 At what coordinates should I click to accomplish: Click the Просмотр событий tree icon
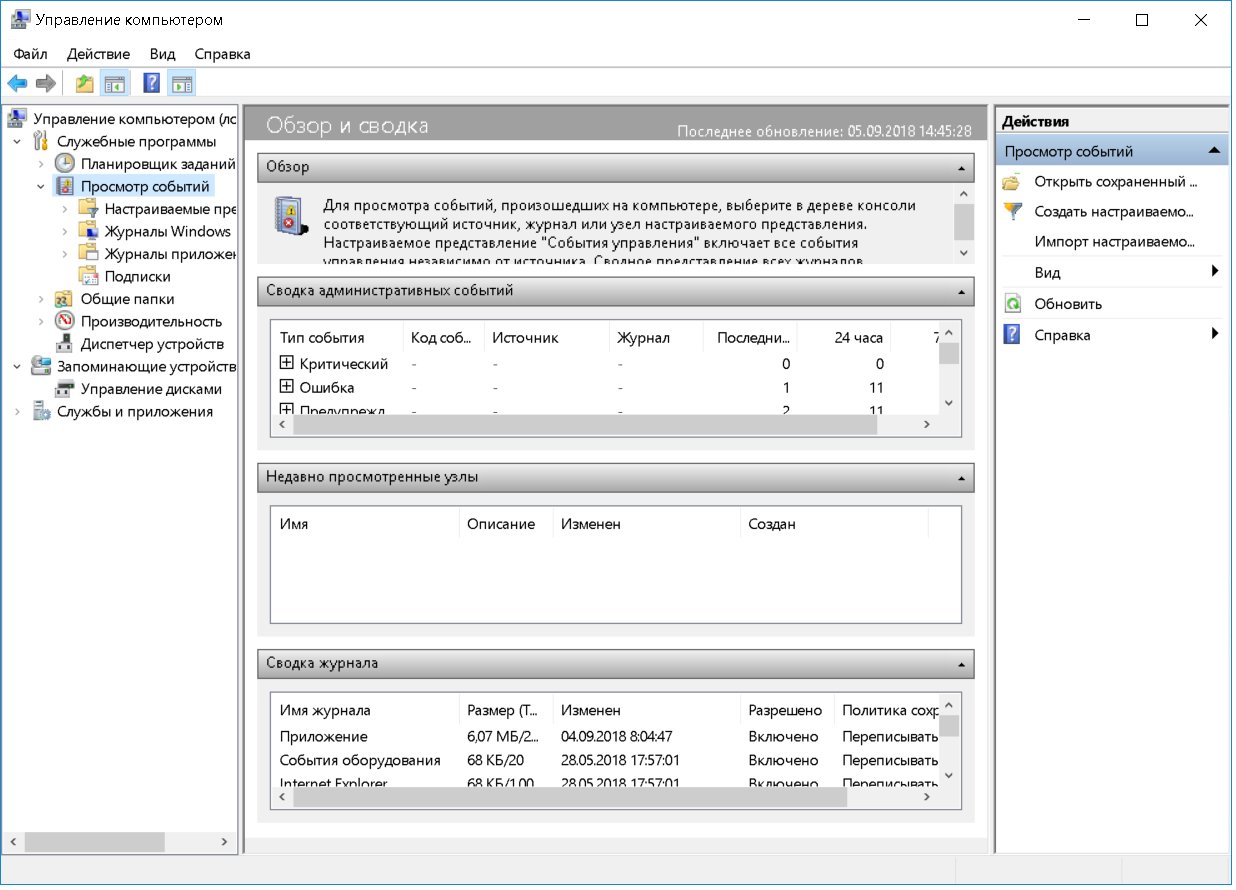click(65, 186)
